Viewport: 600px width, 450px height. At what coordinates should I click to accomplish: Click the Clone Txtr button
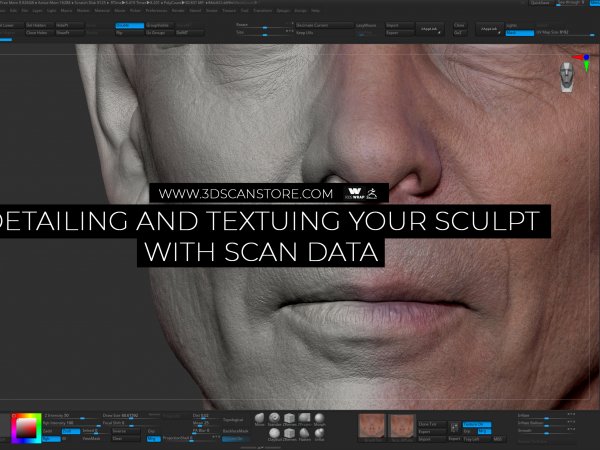pyautogui.click(x=432, y=424)
